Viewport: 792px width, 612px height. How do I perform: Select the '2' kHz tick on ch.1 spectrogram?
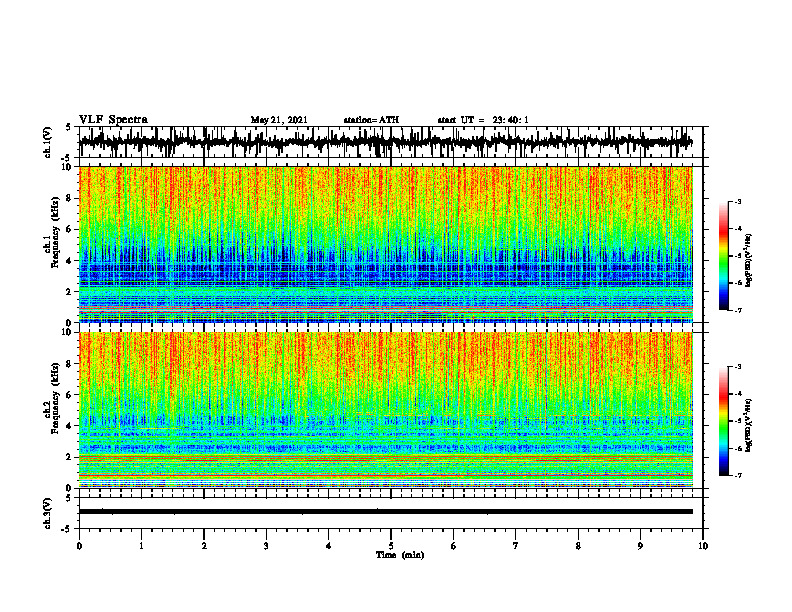[x=70, y=292]
